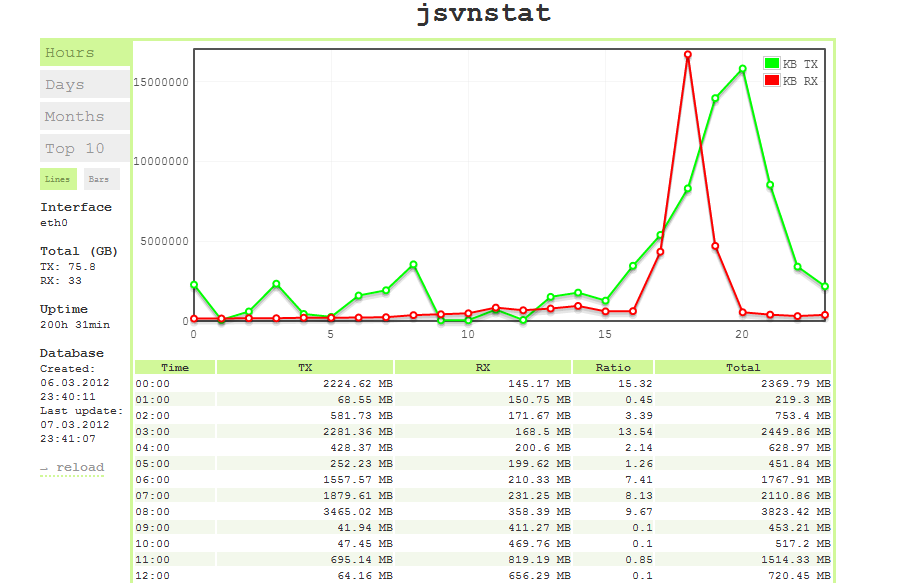Screen dimensions: 920x583
Task: Click the ratio value 0.85
Action: click(x=639, y=560)
